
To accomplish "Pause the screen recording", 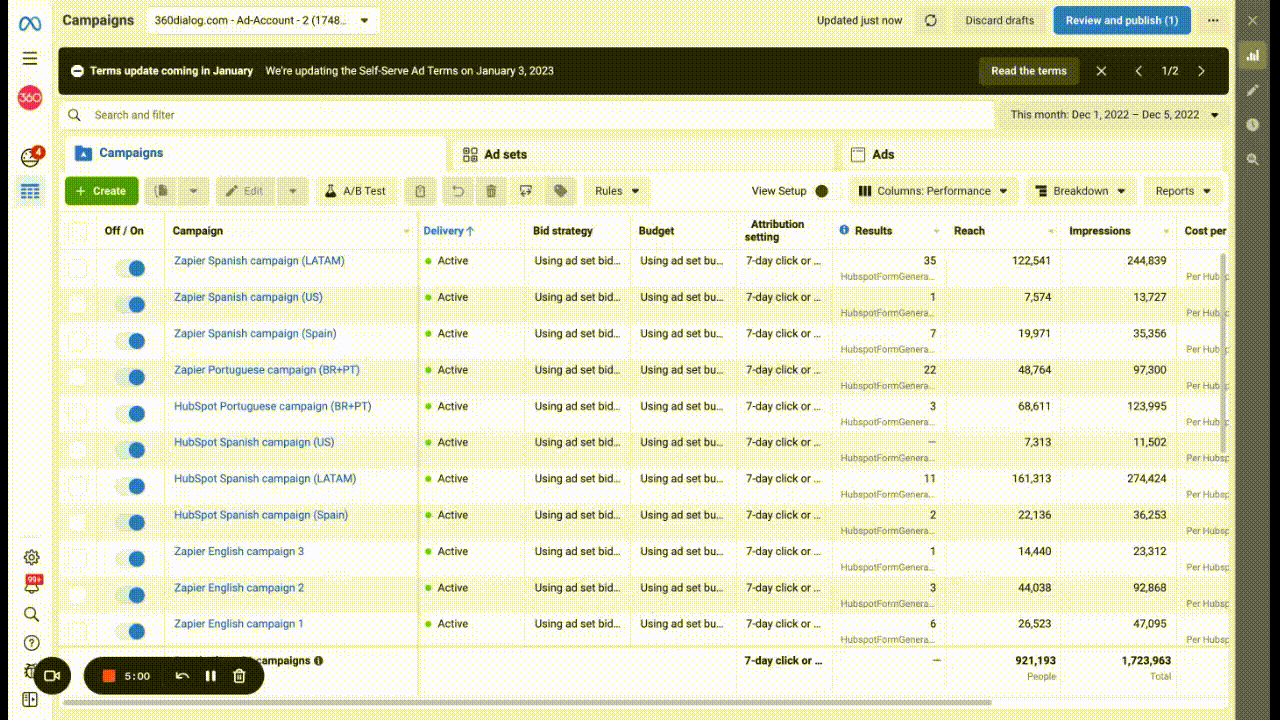I will [211, 676].
